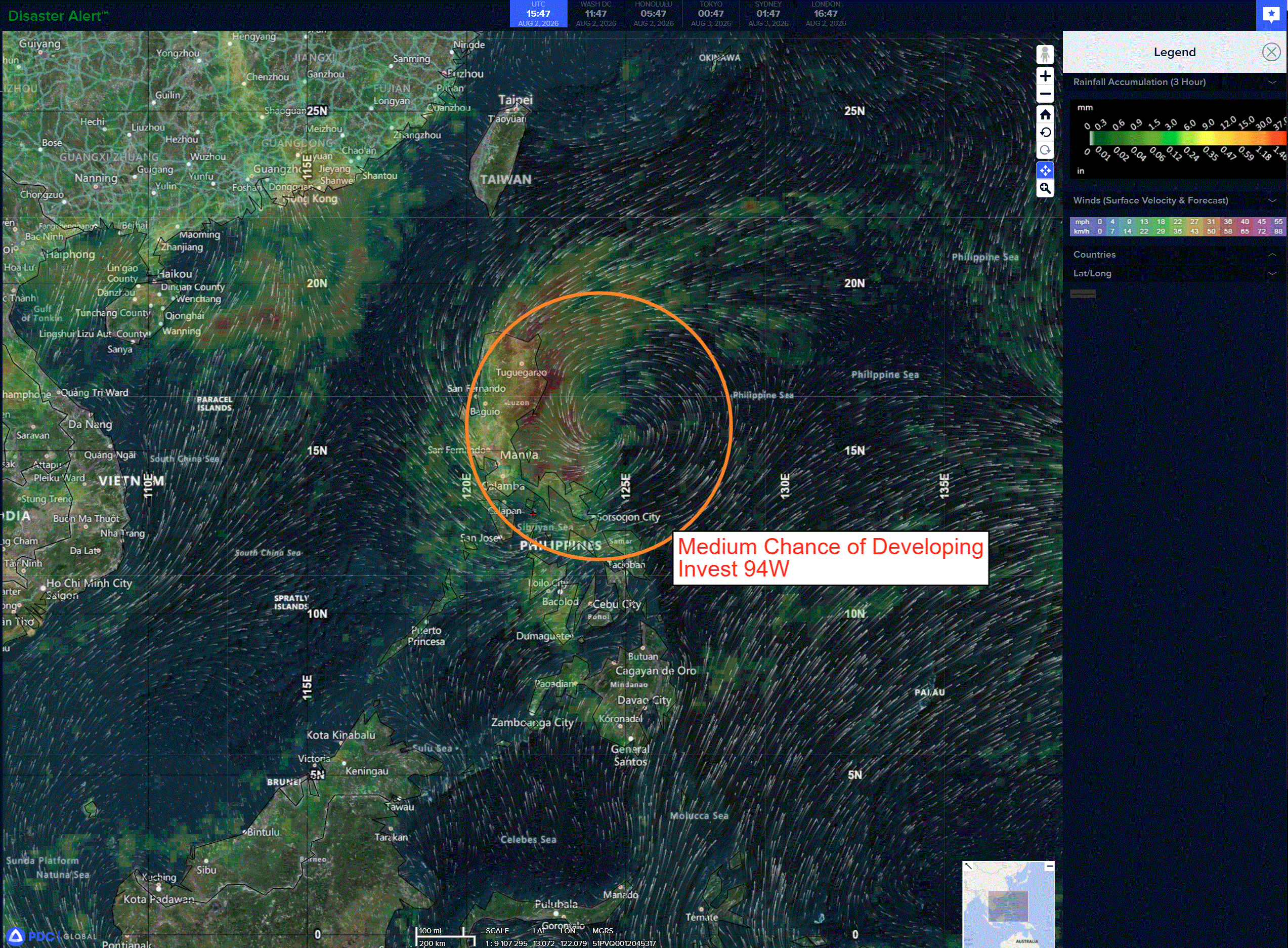Zoom in with the plus button
The image size is (1288, 948).
(x=1045, y=76)
